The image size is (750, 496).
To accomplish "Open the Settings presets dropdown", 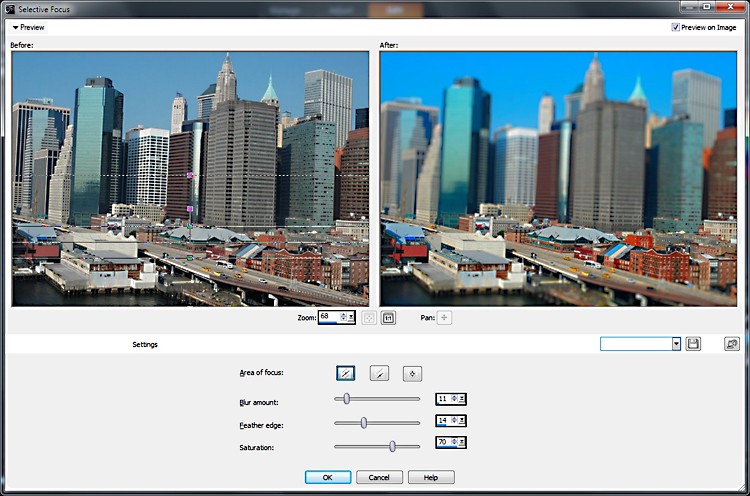I will click(676, 344).
